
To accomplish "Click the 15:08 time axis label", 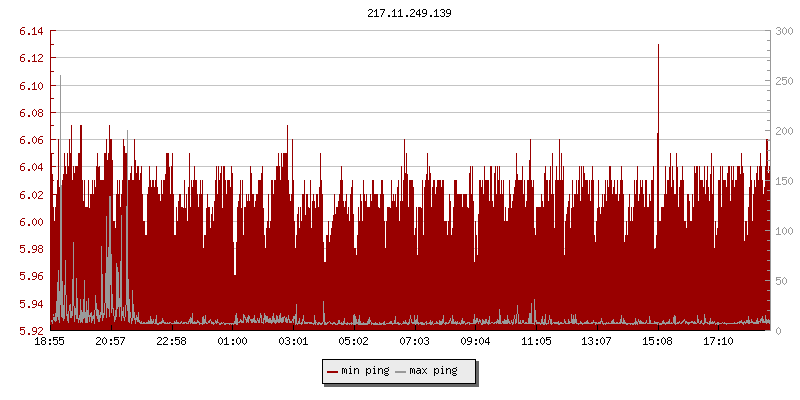I will point(658,342).
